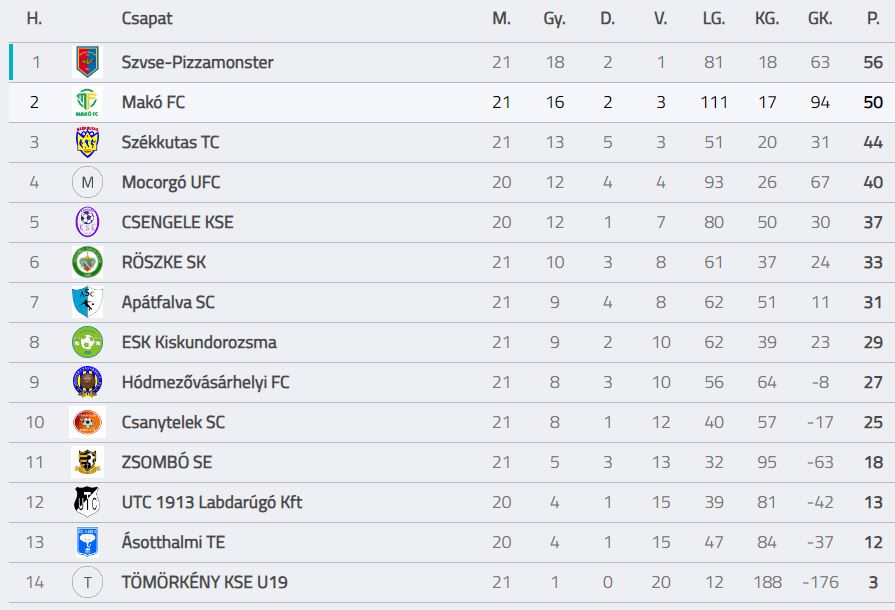Screen dimensions: 895x610
Task: Click the Ásotthalmi TE blue crest
Action: coord(87,542)
